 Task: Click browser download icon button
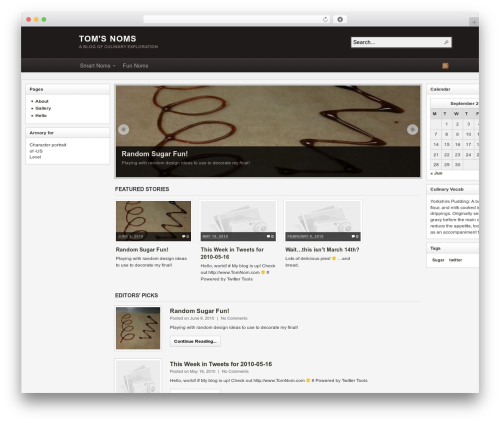click(x=340, y=19)
